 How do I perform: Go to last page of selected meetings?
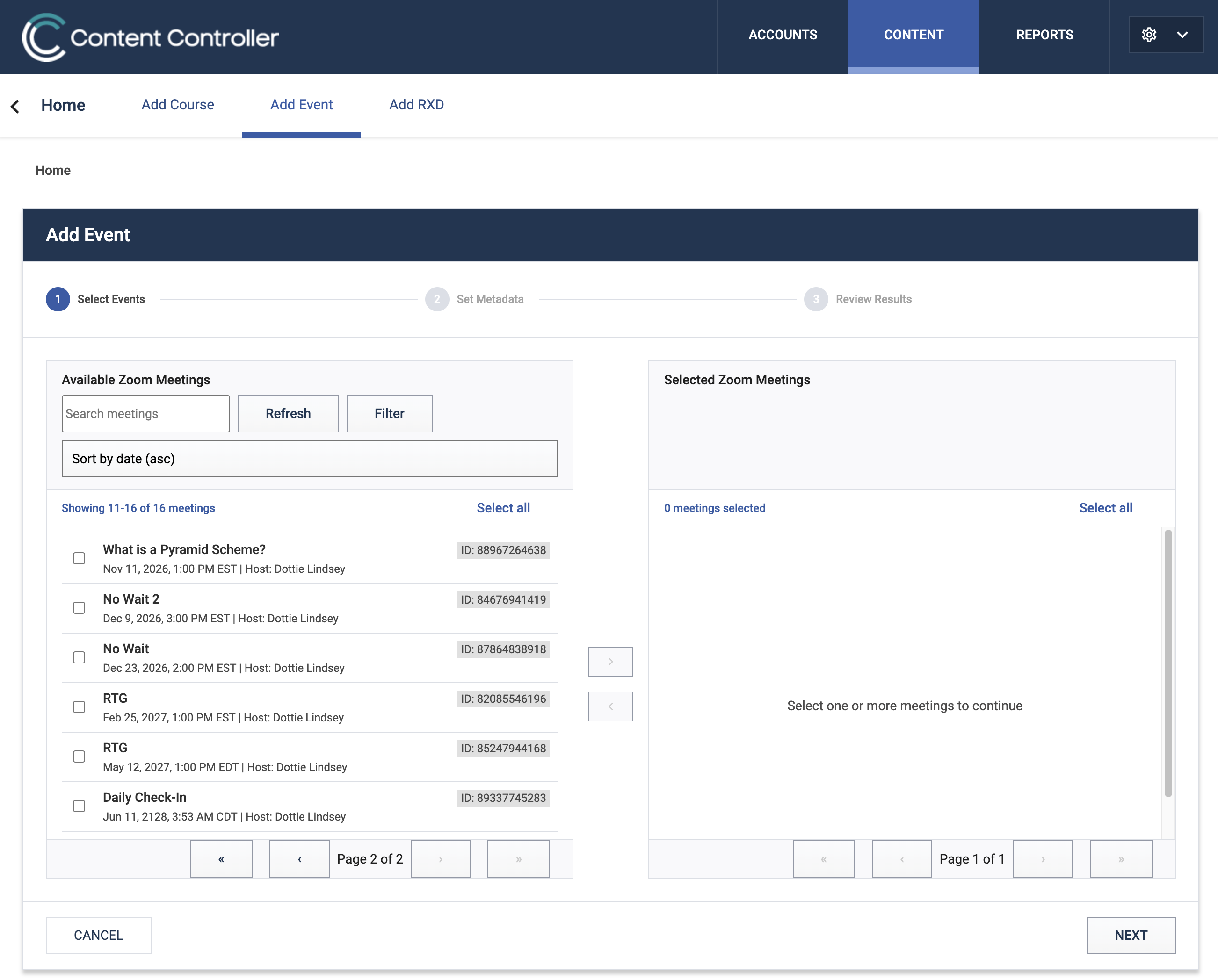coord(1121,859)
